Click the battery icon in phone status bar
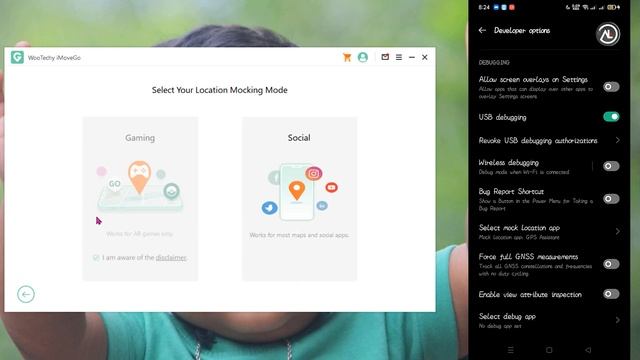The image size is (640, 360). (612, 7)
